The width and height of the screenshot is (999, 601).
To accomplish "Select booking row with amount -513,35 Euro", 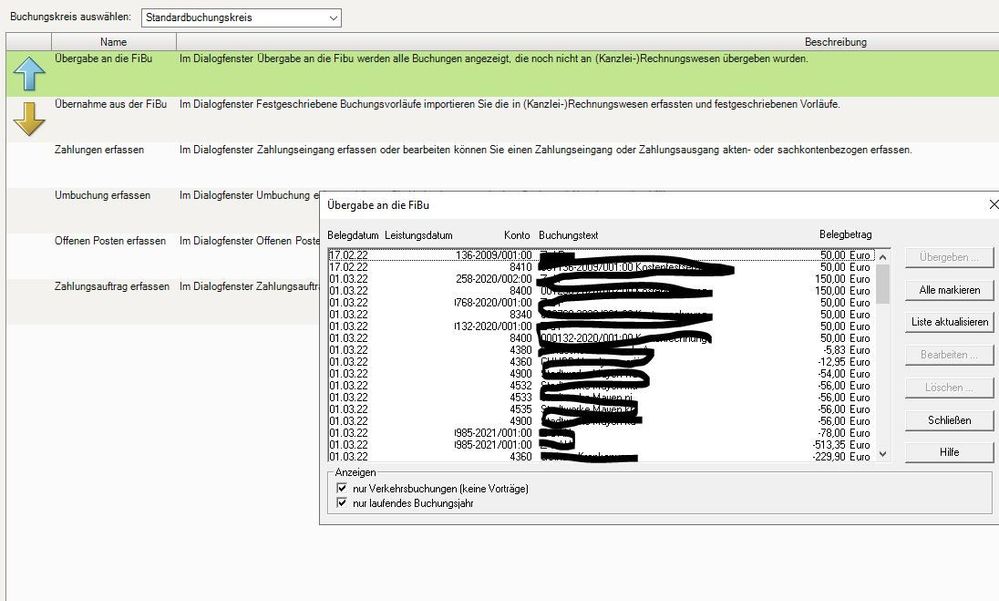I will (601, 445).
